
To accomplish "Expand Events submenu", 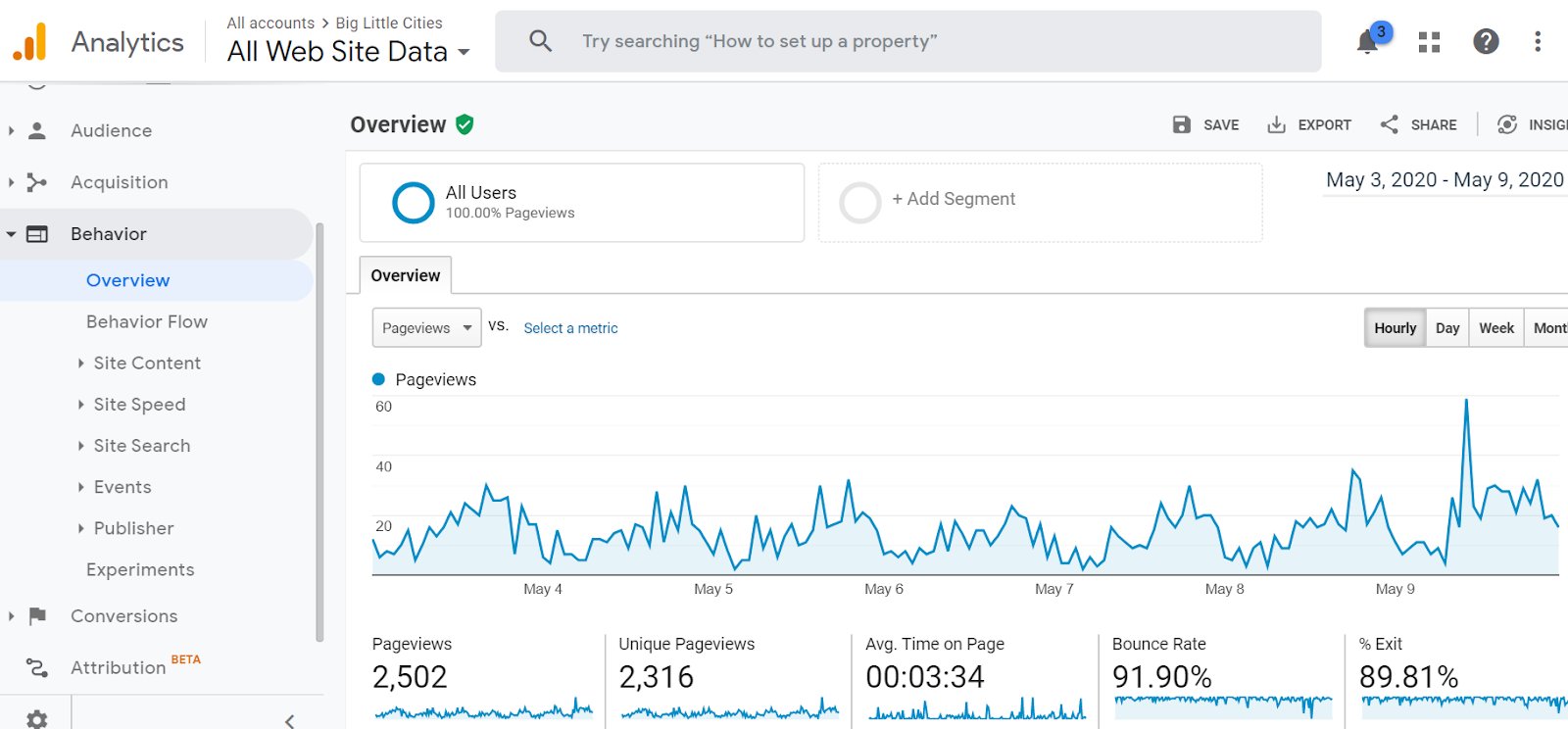I will click(80, 487).
